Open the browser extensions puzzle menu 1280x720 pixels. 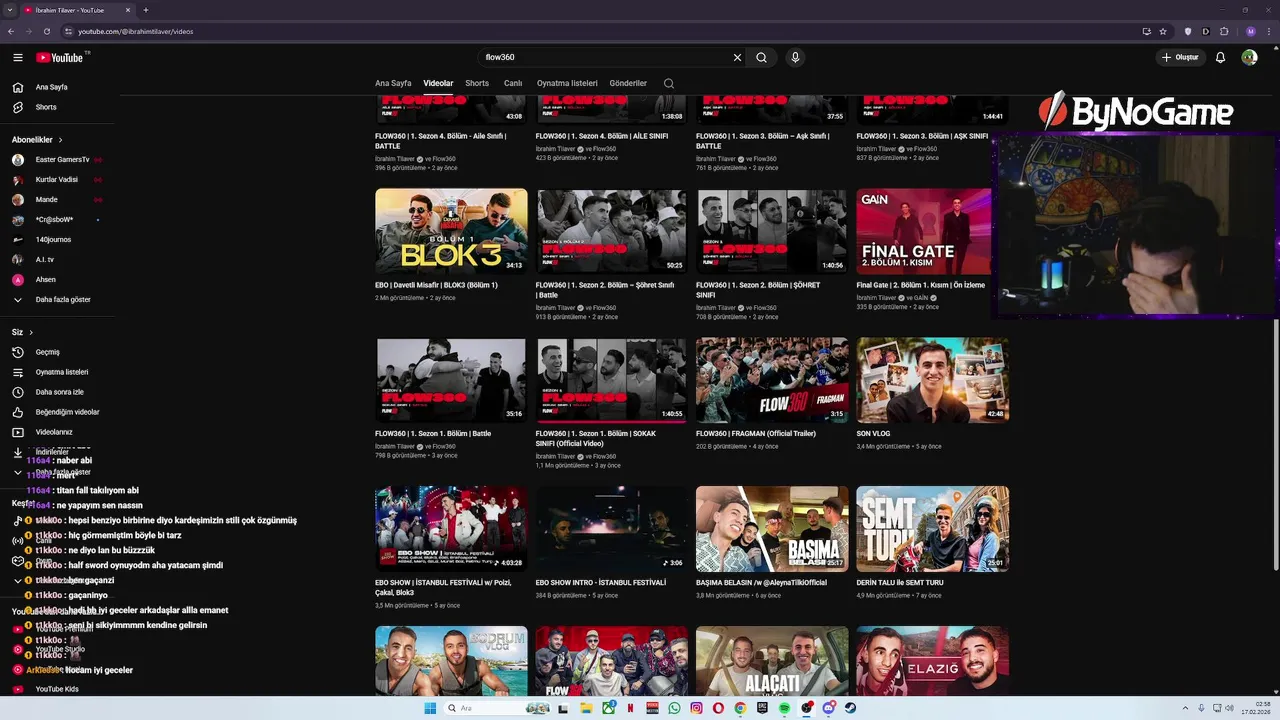tap(1224, 31)
